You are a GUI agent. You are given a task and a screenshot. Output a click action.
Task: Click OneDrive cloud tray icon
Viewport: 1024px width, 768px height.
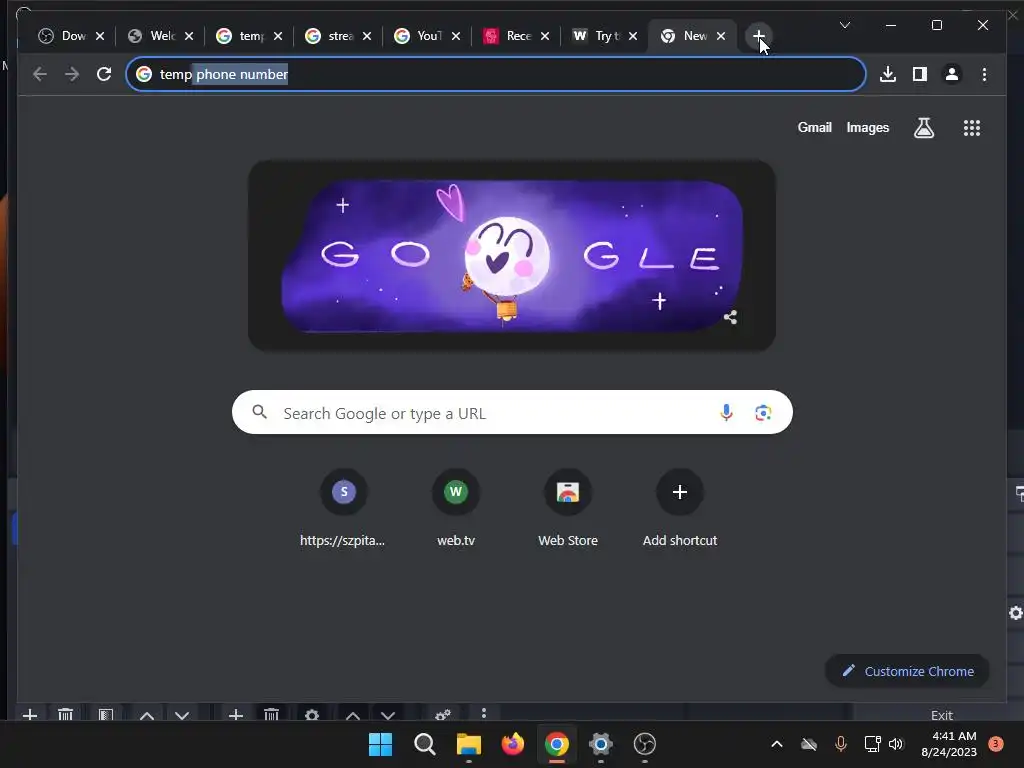(808, 744)
